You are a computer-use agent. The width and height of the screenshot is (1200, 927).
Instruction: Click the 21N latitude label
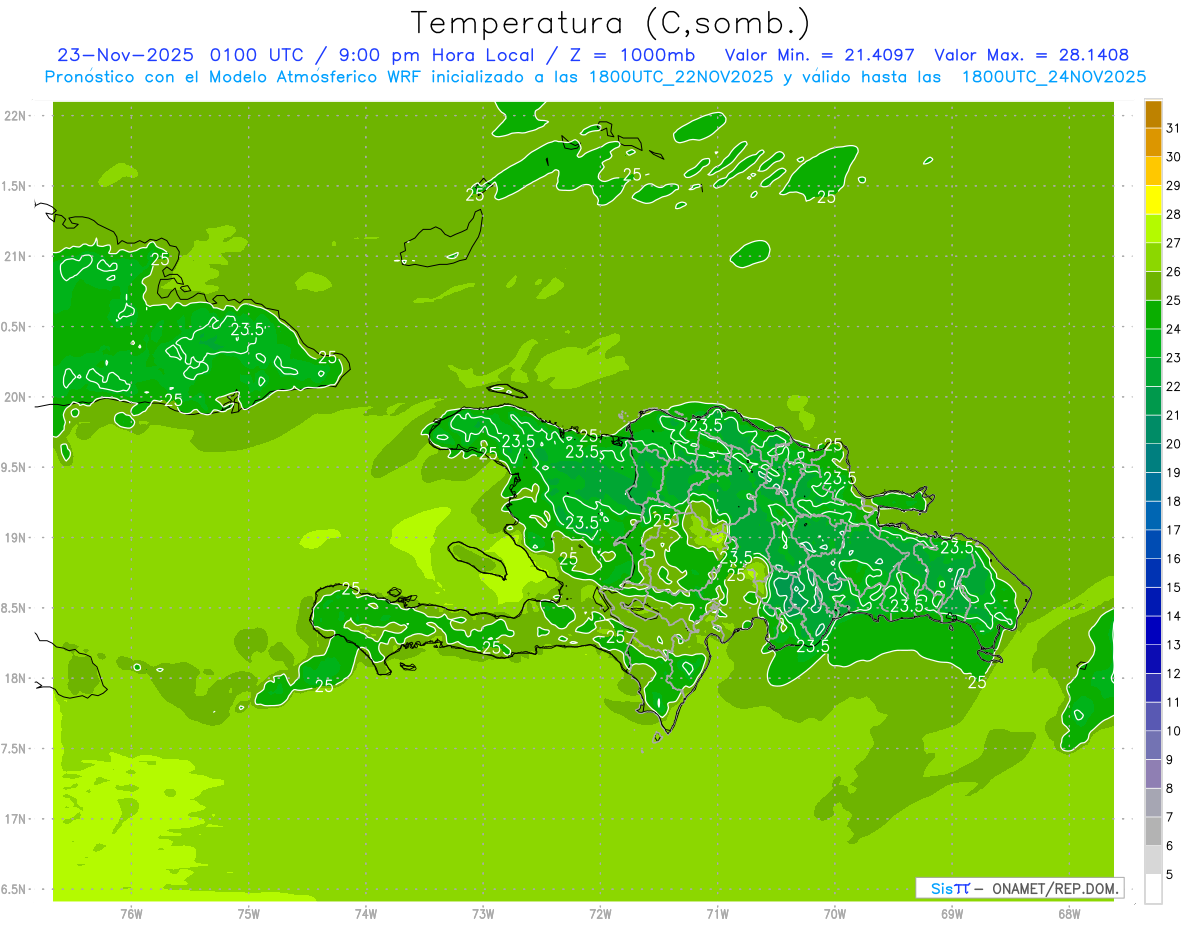pos(15,257)
